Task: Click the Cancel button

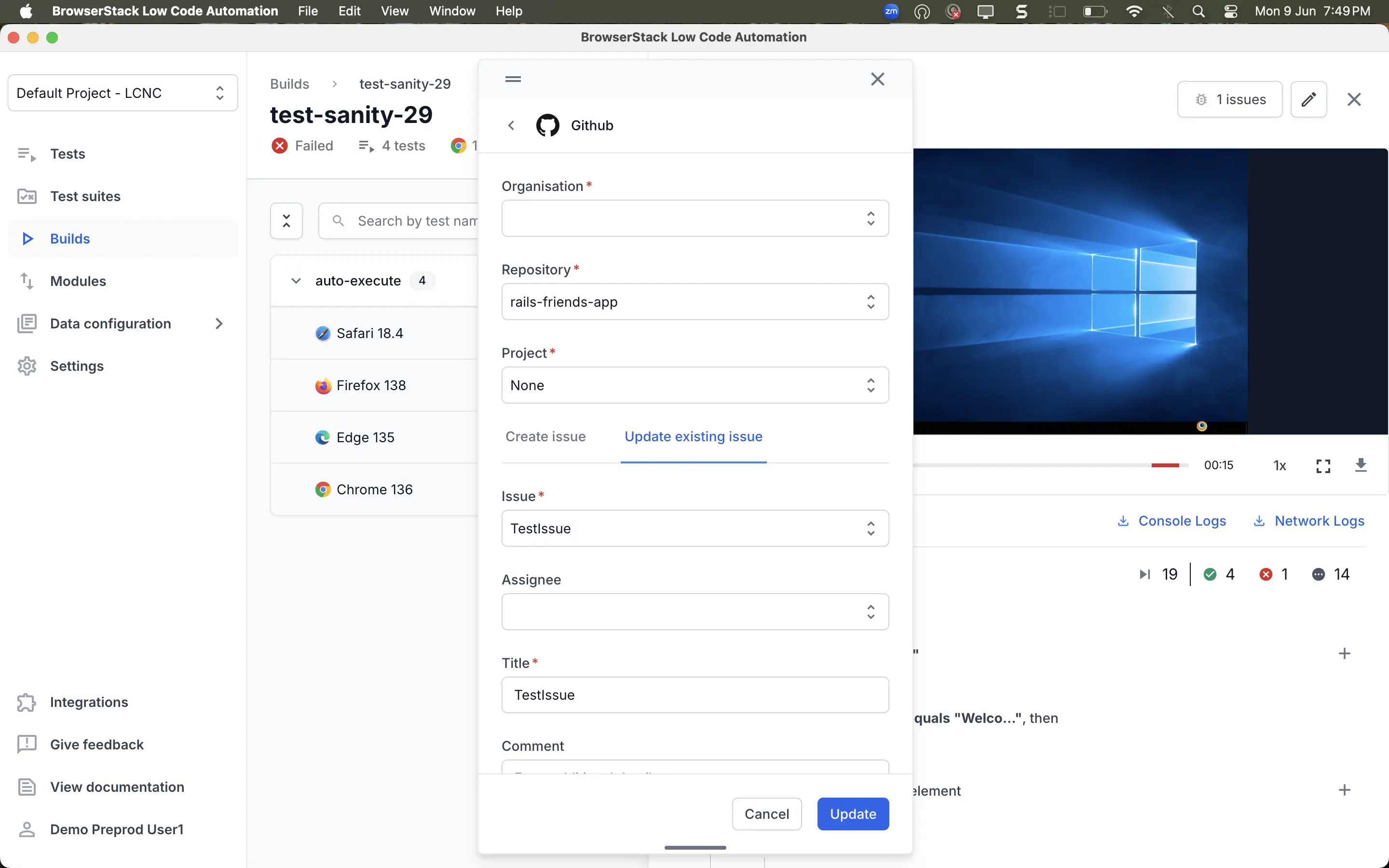Action: tap(767, 814)
